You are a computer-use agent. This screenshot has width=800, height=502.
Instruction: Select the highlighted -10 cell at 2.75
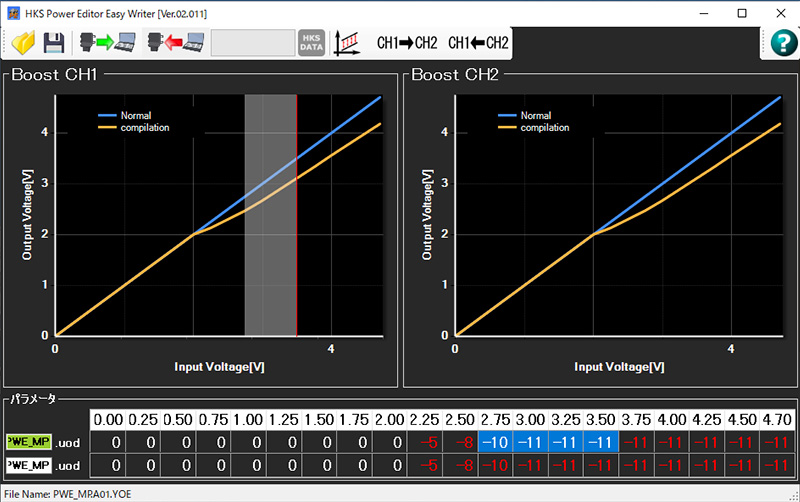(495, 442)
